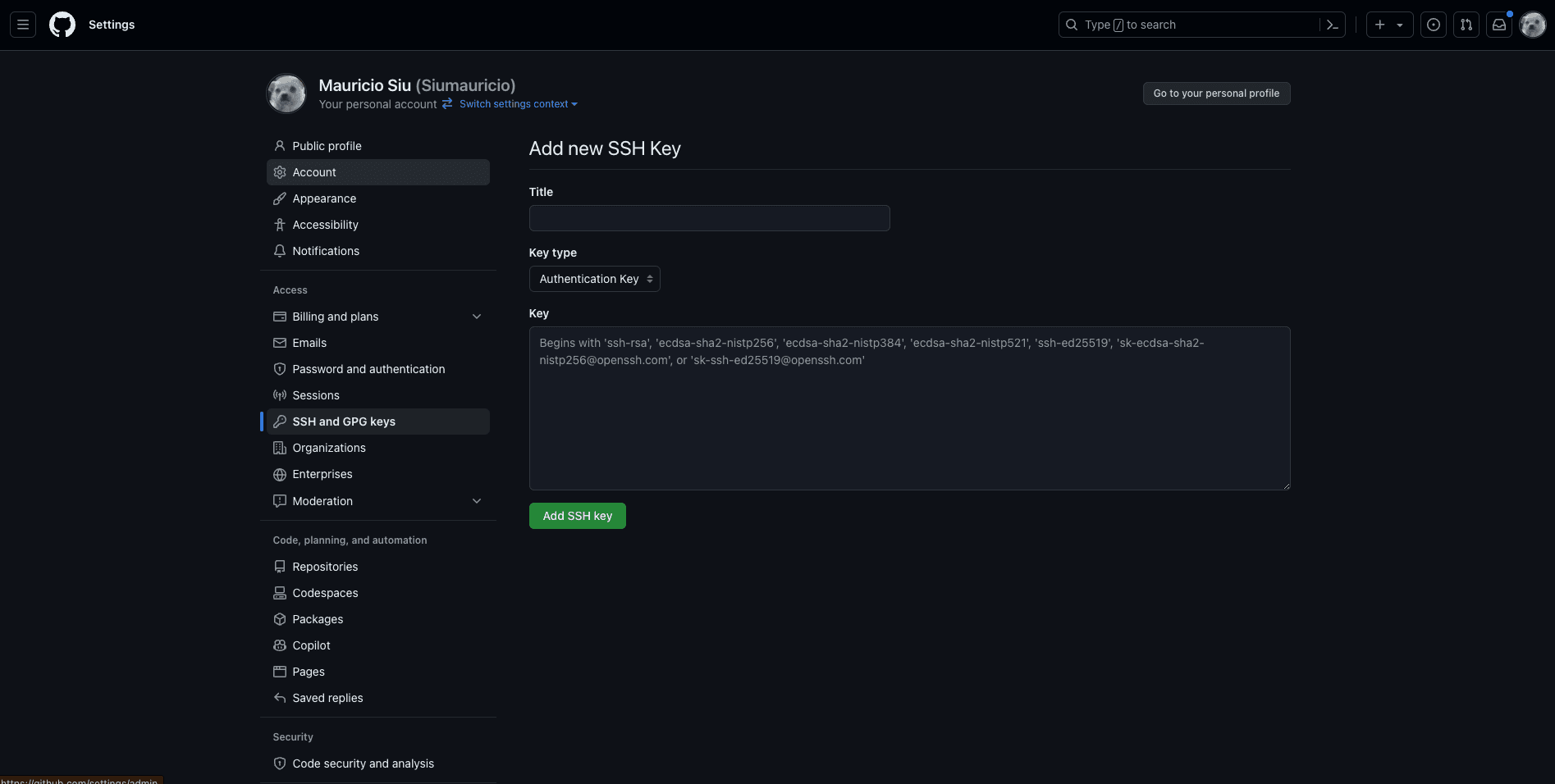Open the issues icon in header

(x=1433, y=25)
